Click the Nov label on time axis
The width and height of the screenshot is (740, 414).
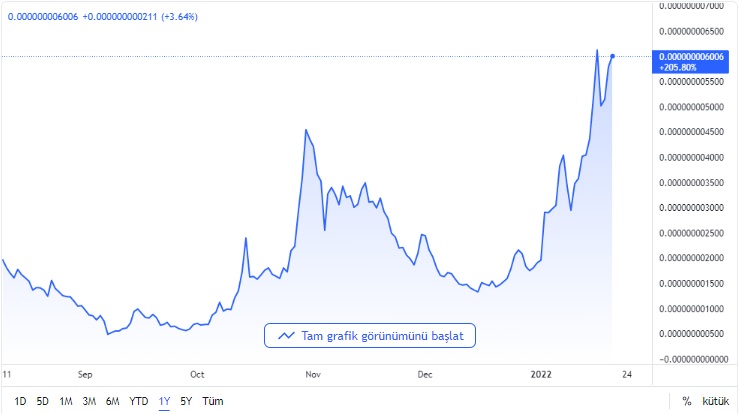(313, 375)
